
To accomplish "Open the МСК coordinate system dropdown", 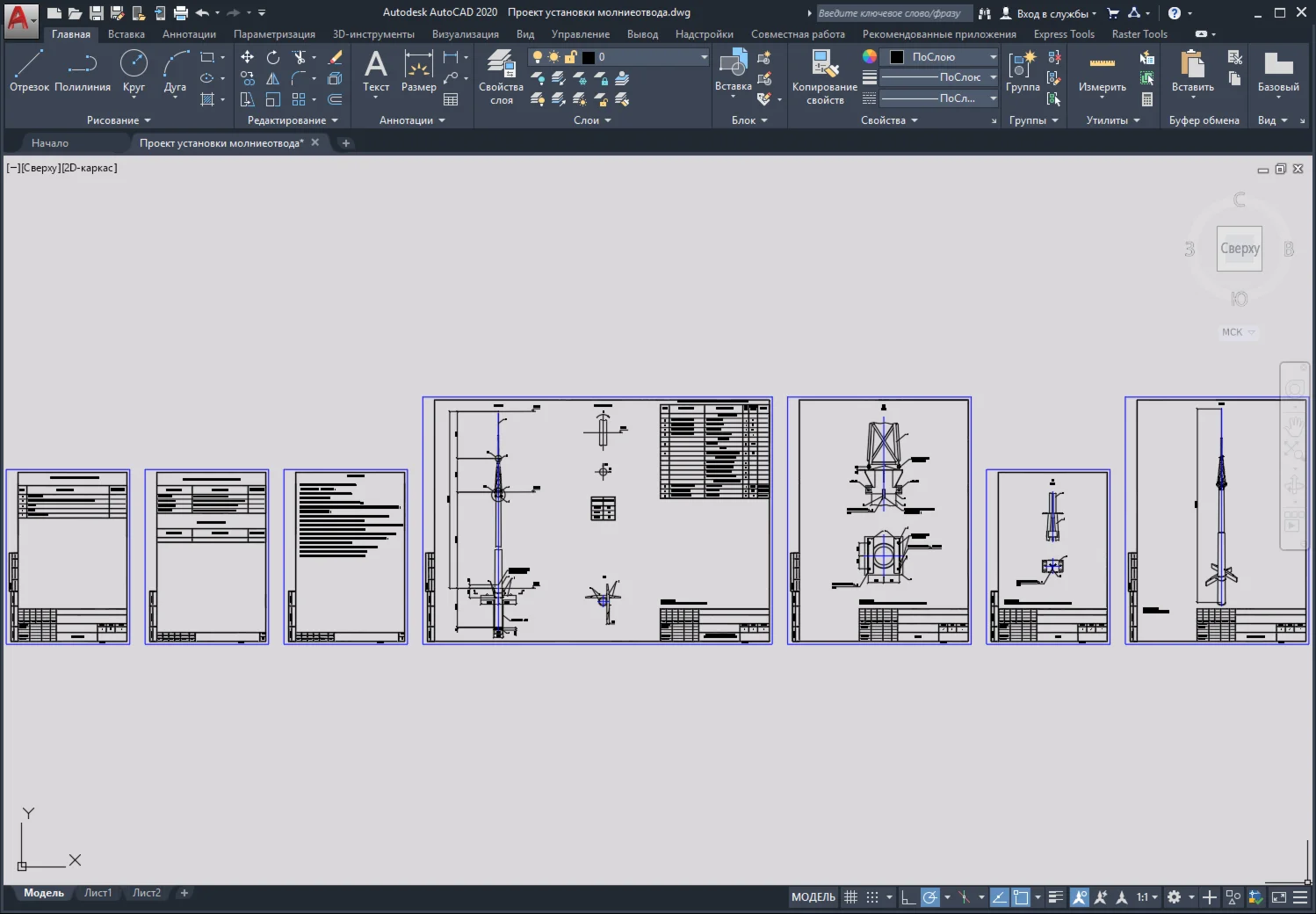I will [x=1239, y=332].
